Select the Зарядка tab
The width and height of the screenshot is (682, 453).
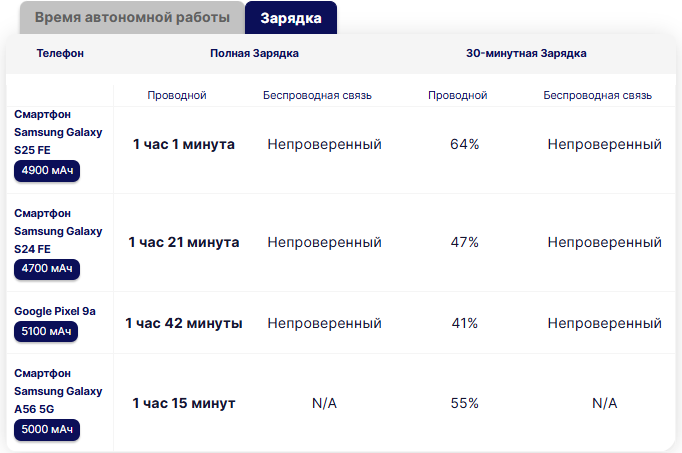(x=290, y=19)
